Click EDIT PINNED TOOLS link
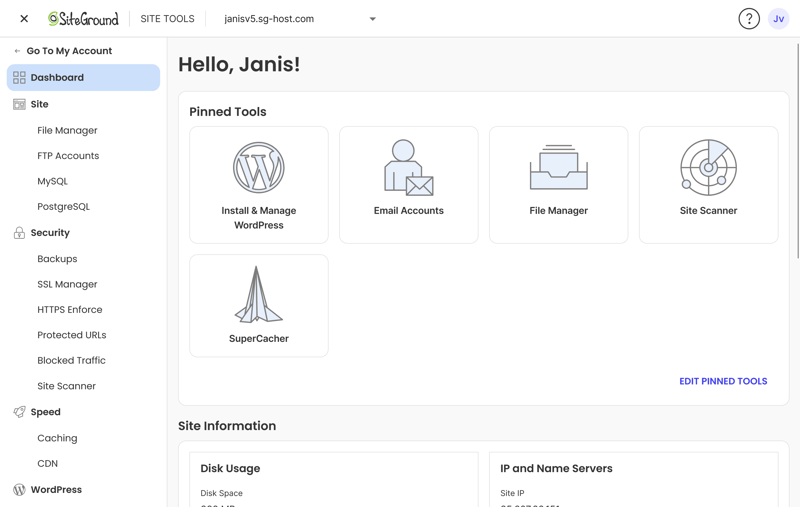This screenshot has width=800, height=507. coord(723,381)
